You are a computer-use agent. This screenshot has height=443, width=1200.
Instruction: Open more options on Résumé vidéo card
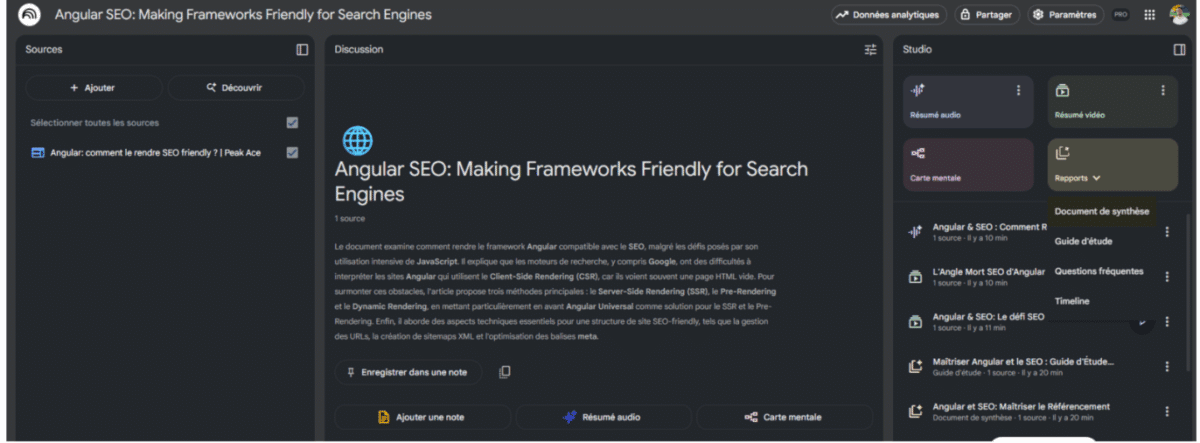click(x=1163, y=91)
